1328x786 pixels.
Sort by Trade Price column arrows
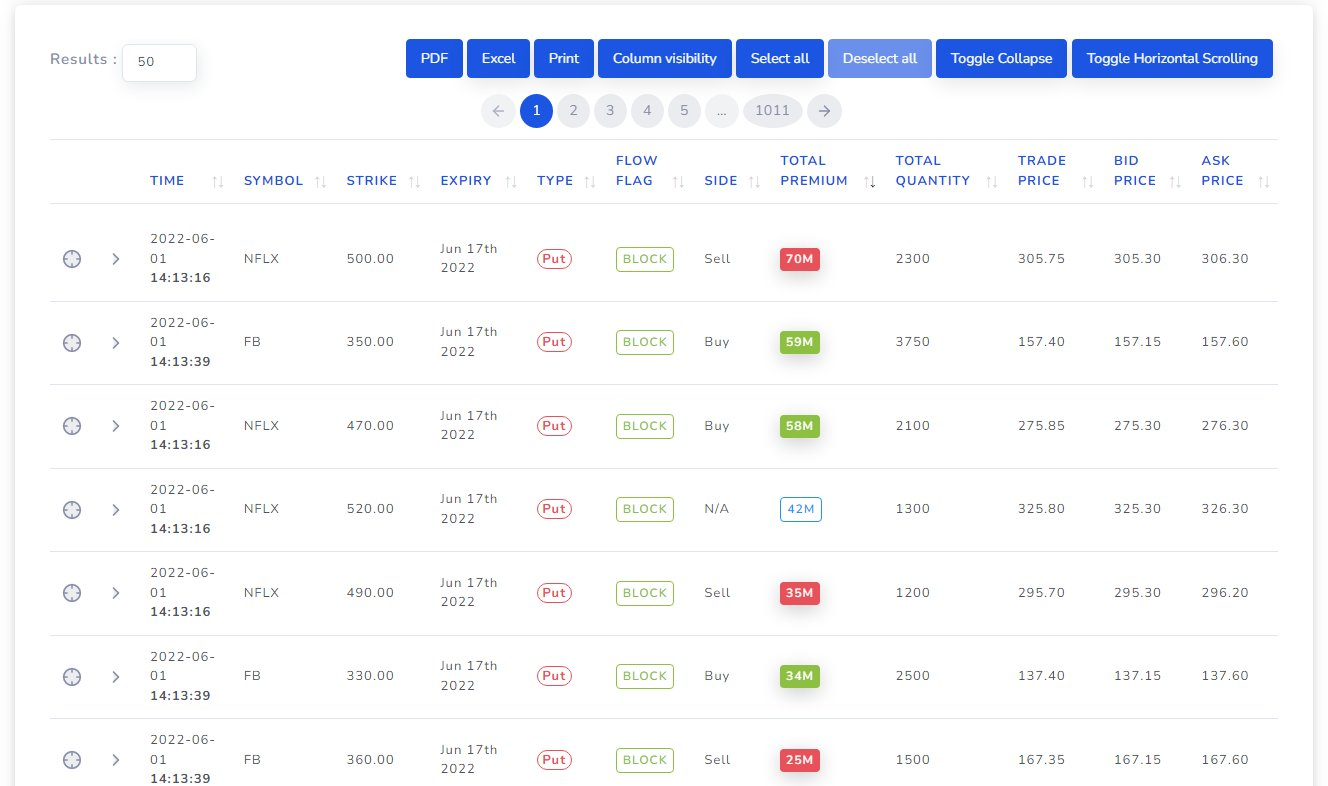pyautogui.click(x=1088, y=182)
